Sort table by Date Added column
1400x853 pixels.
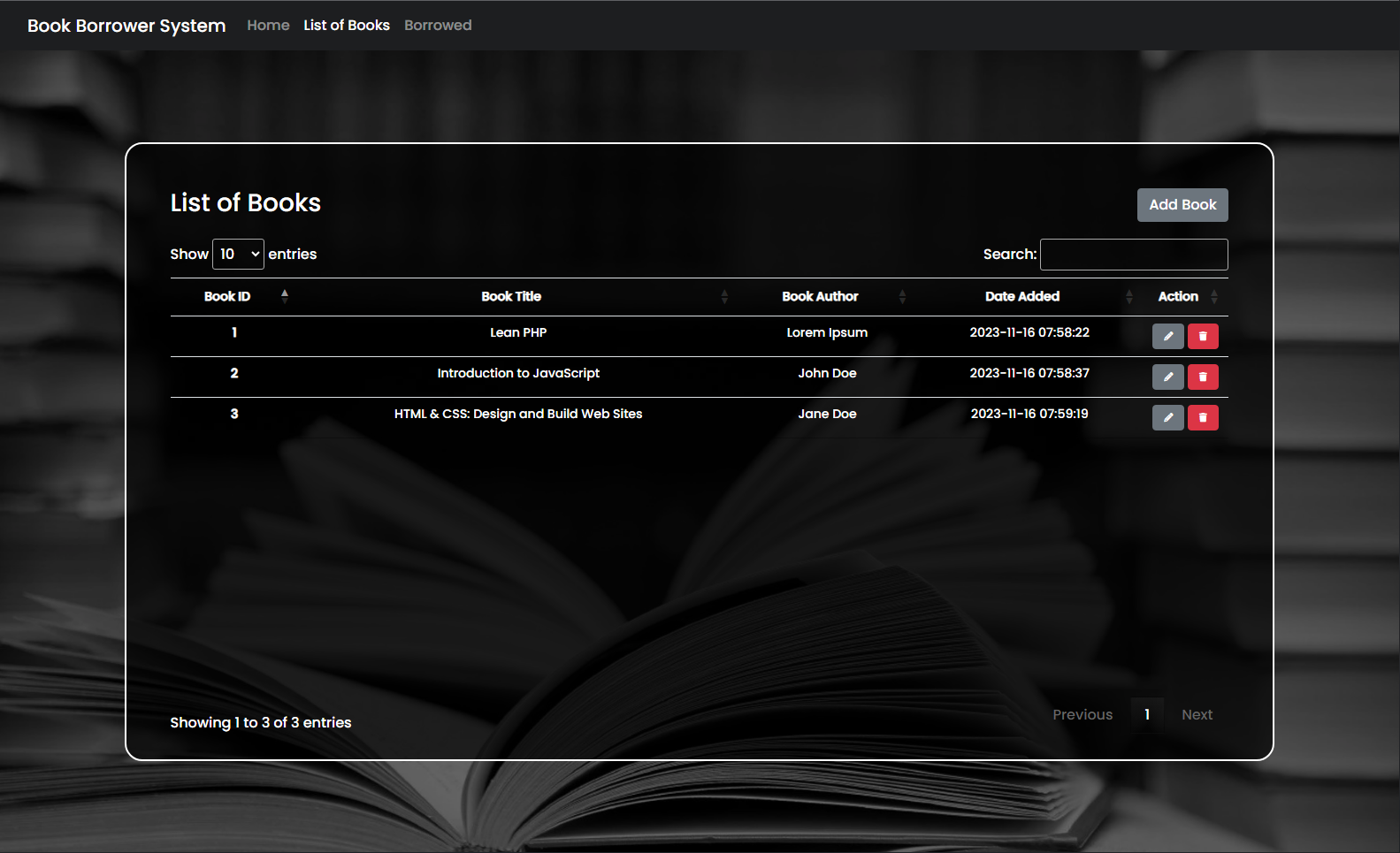pos(1029,297)
